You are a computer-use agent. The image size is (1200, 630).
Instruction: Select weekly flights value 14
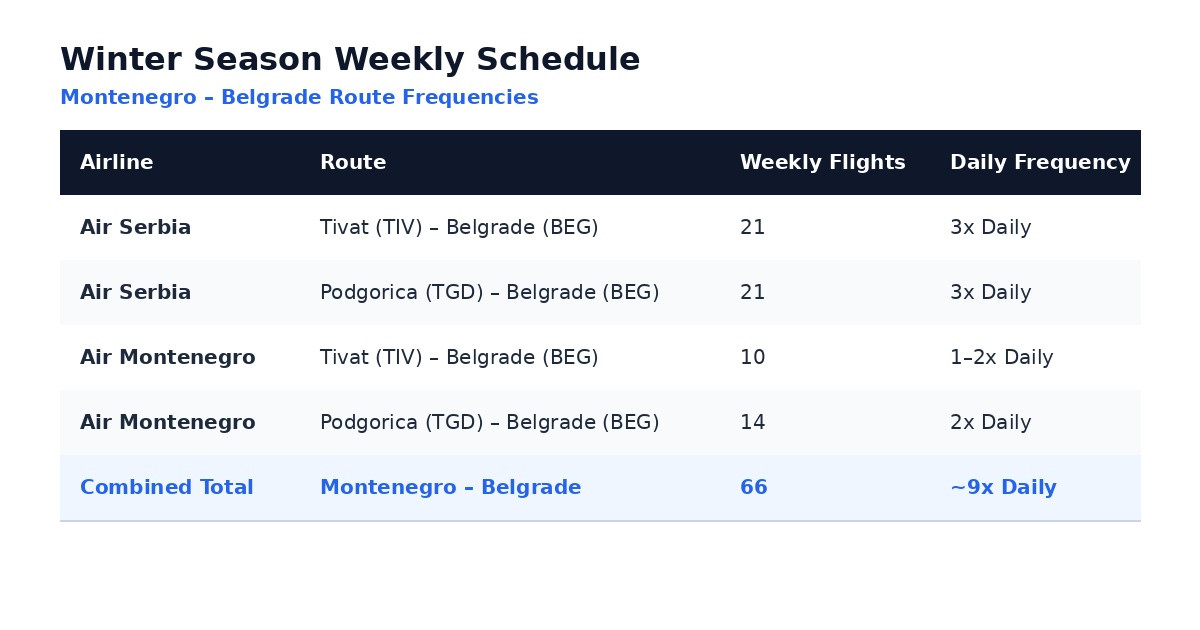click(753, 423)
